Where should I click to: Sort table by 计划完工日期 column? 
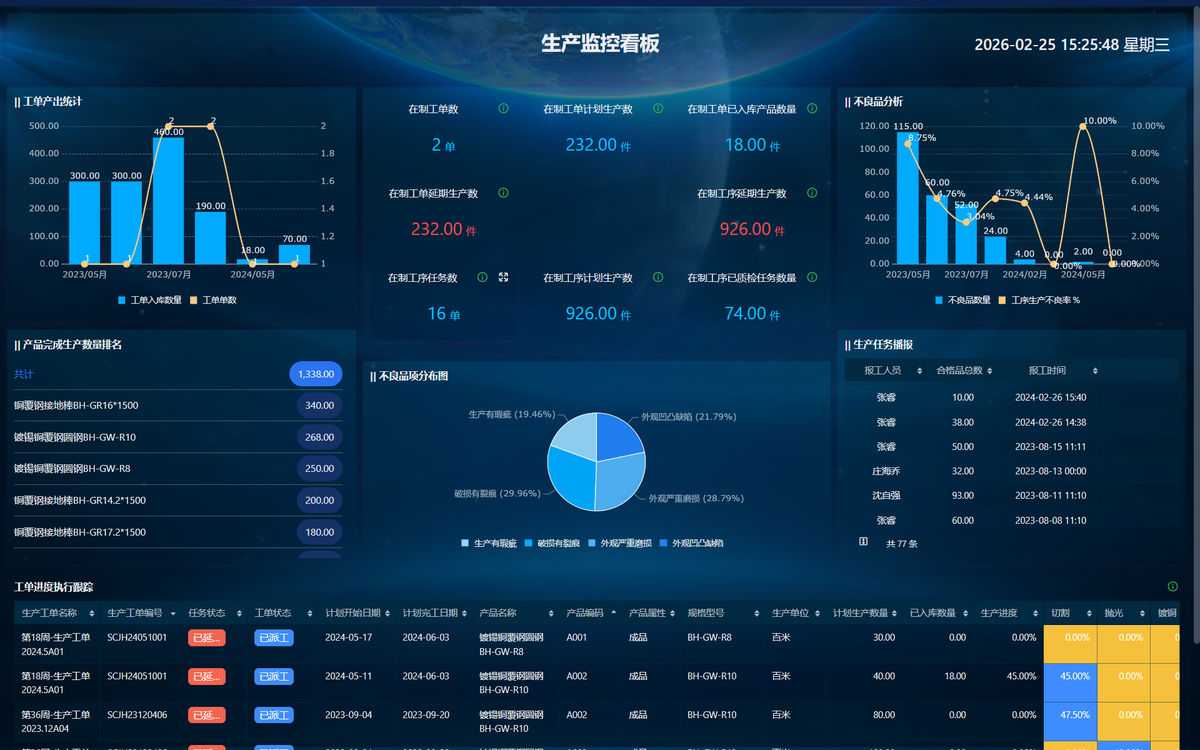point(465,613)
